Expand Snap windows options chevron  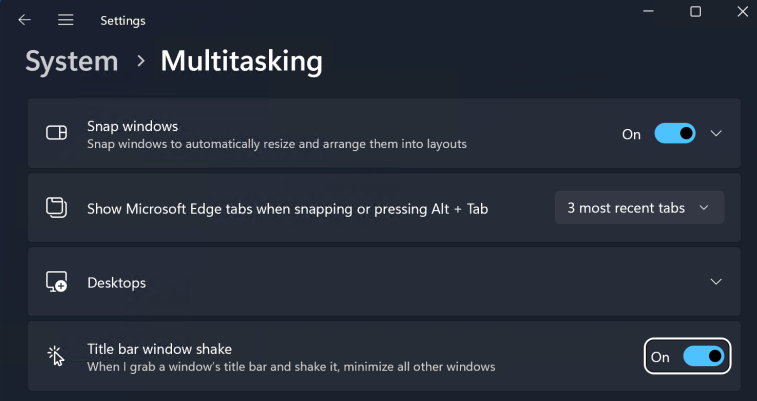coord(716,134)
